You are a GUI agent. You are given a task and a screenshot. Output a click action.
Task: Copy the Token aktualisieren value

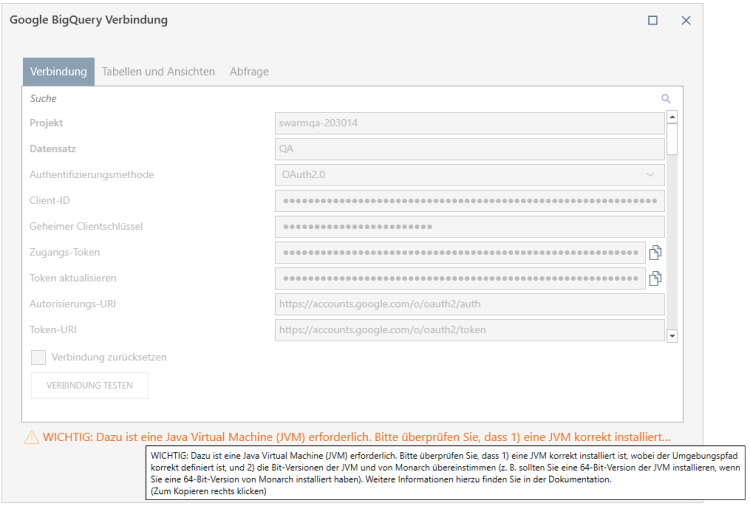pyautogui.click(x=655, y=278)
